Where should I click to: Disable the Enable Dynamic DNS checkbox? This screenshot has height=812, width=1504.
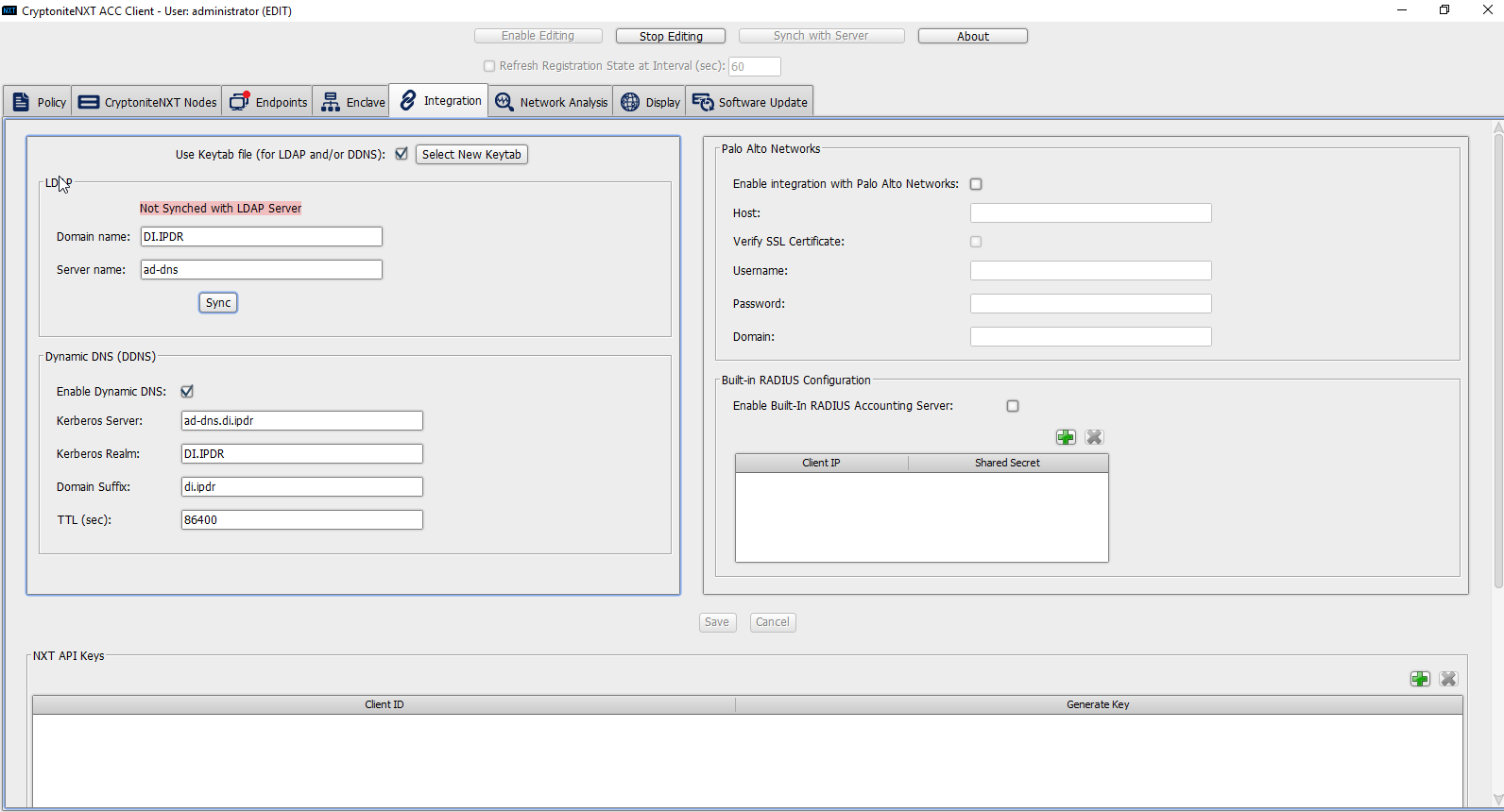pos(187,391)
